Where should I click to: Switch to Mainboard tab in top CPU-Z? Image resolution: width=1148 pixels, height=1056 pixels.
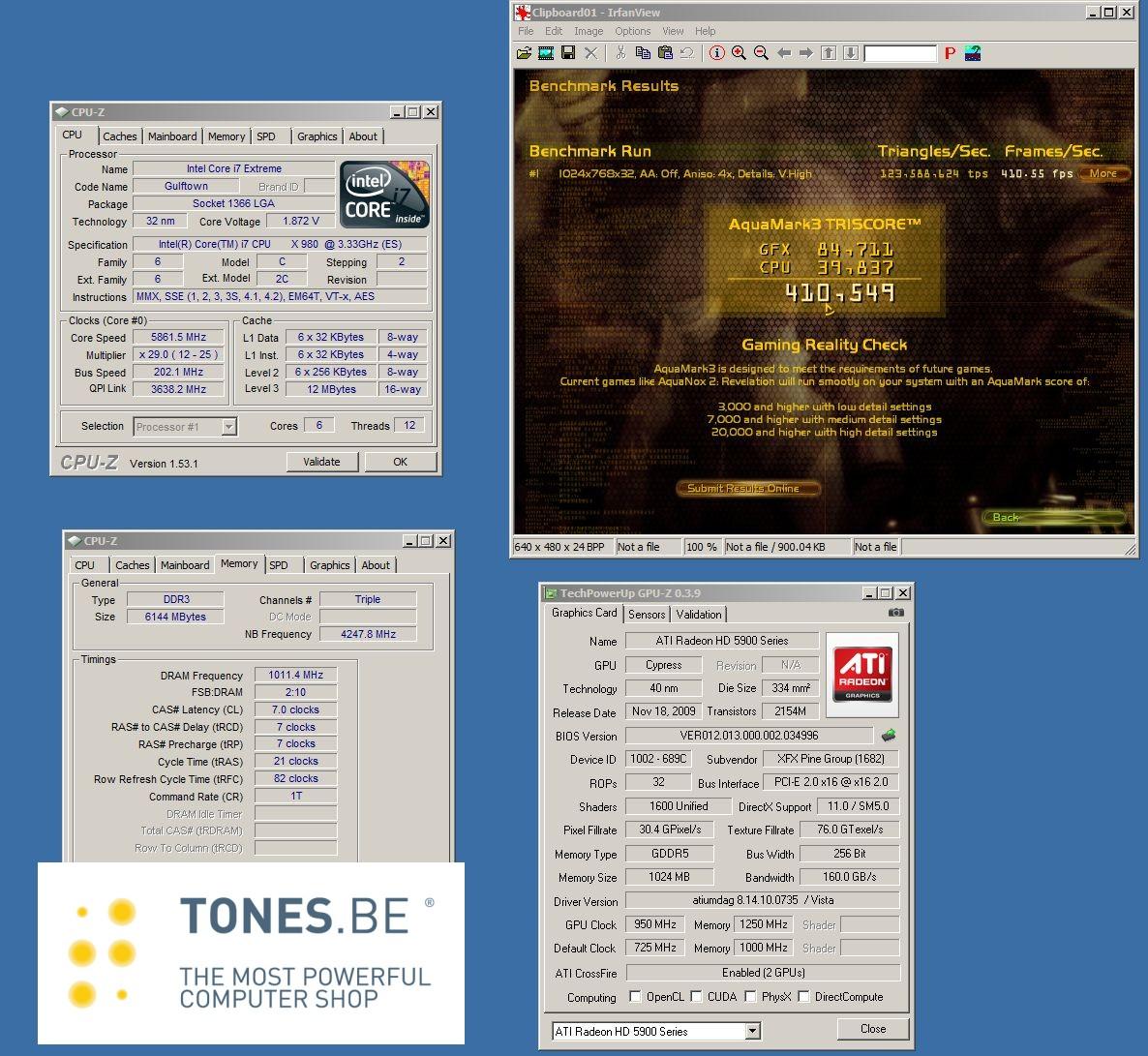(x=172, y=136)
